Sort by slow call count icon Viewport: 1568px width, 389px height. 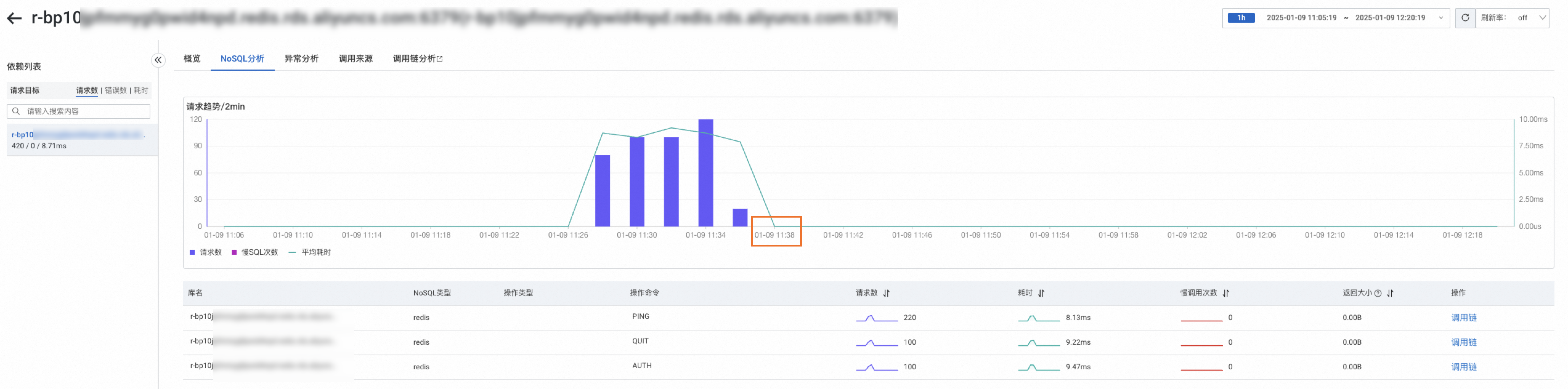click(x=1226, y=293)
